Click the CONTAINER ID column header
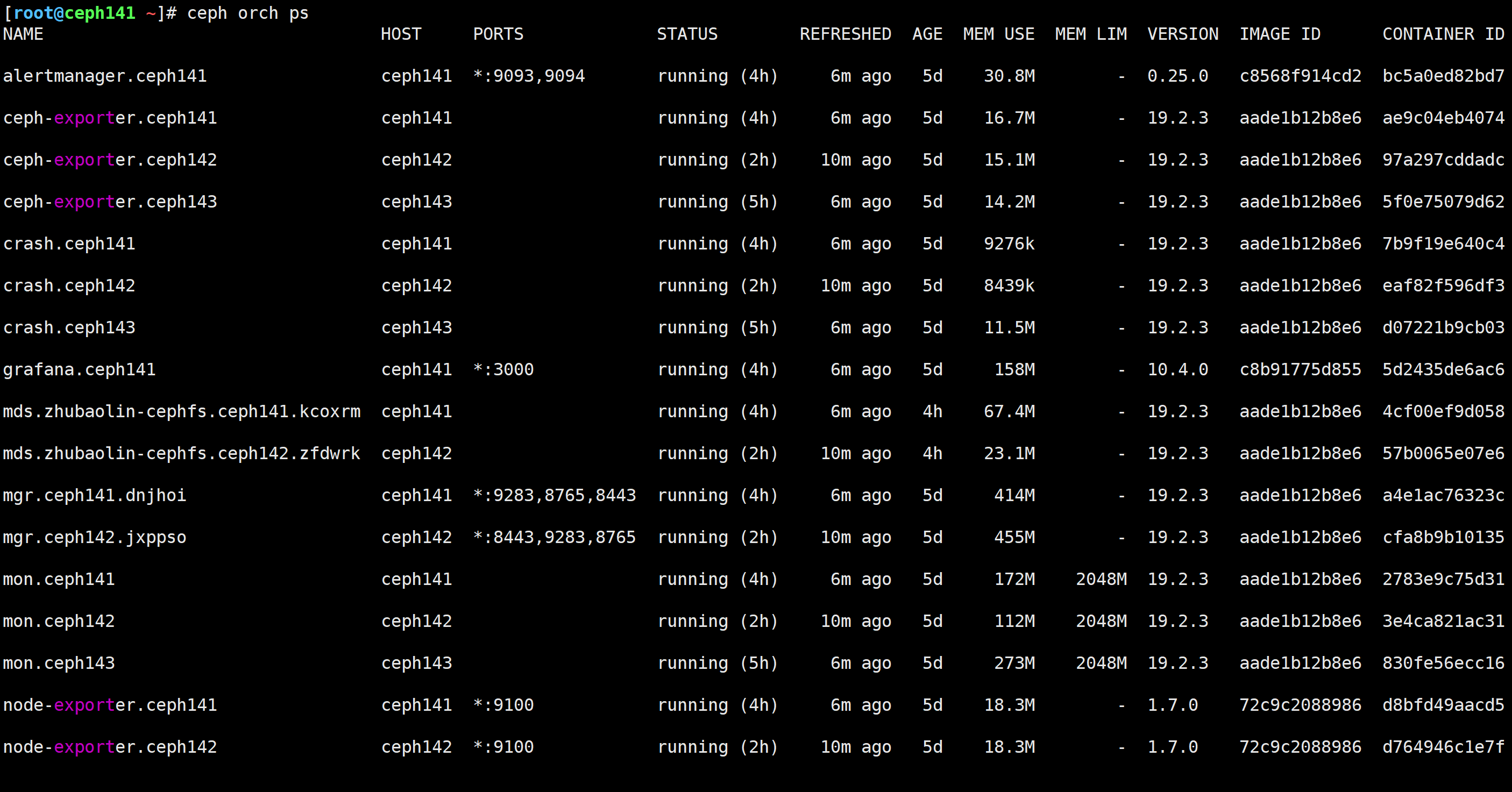Image resolution: width=1512 pixels, height=792 pixels. 1443,34
